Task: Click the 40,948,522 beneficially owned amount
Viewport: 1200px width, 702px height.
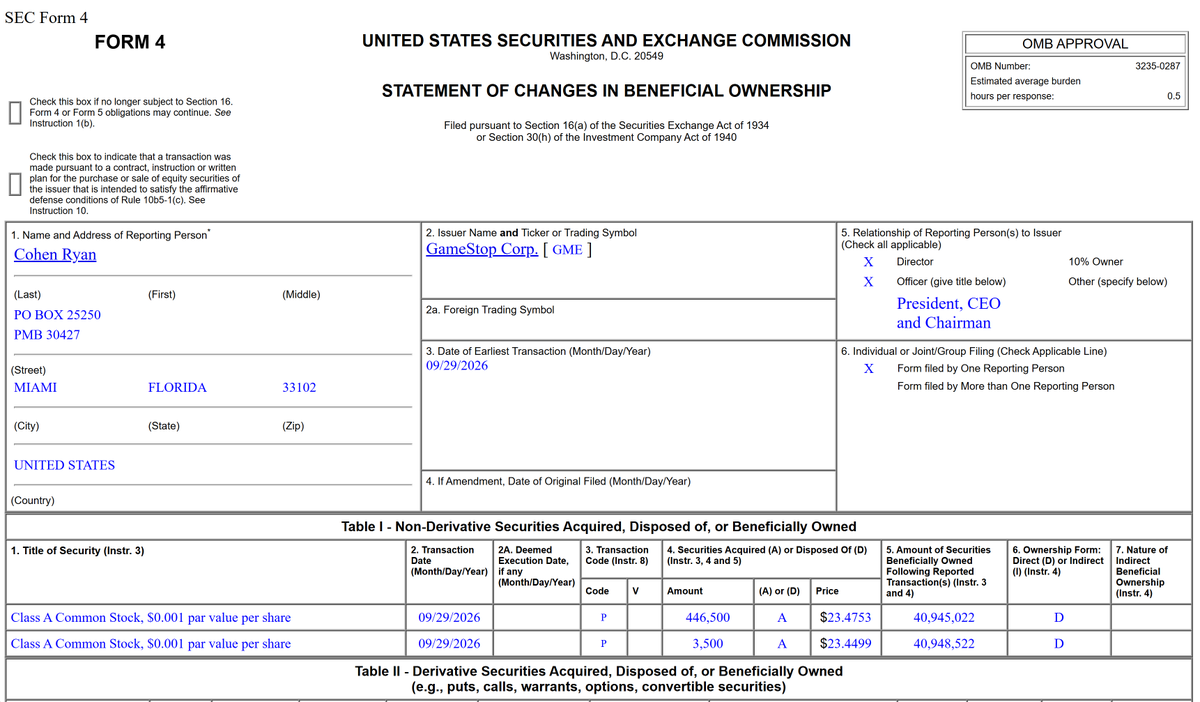Action: coord(944,644)
